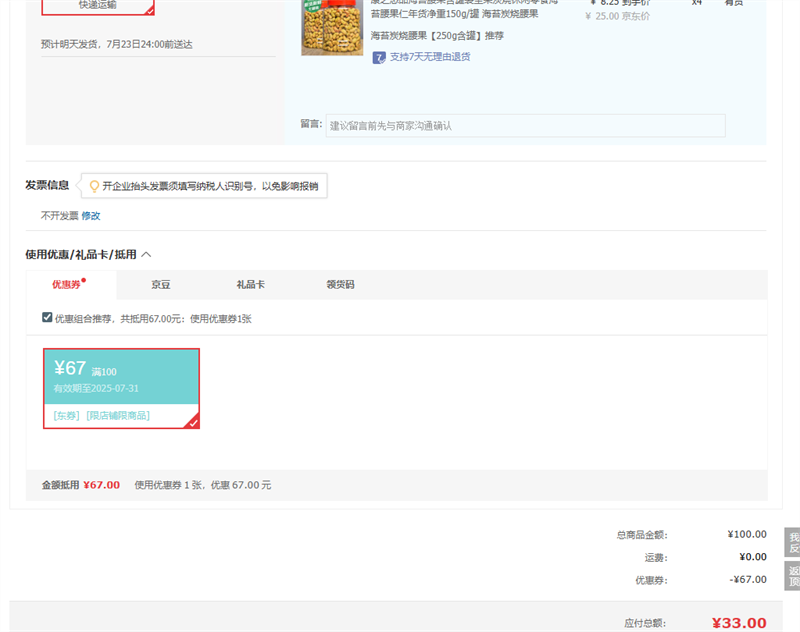Switch to the 京豆 tab
Screen dimensions: 800x632
coord(161,285)
